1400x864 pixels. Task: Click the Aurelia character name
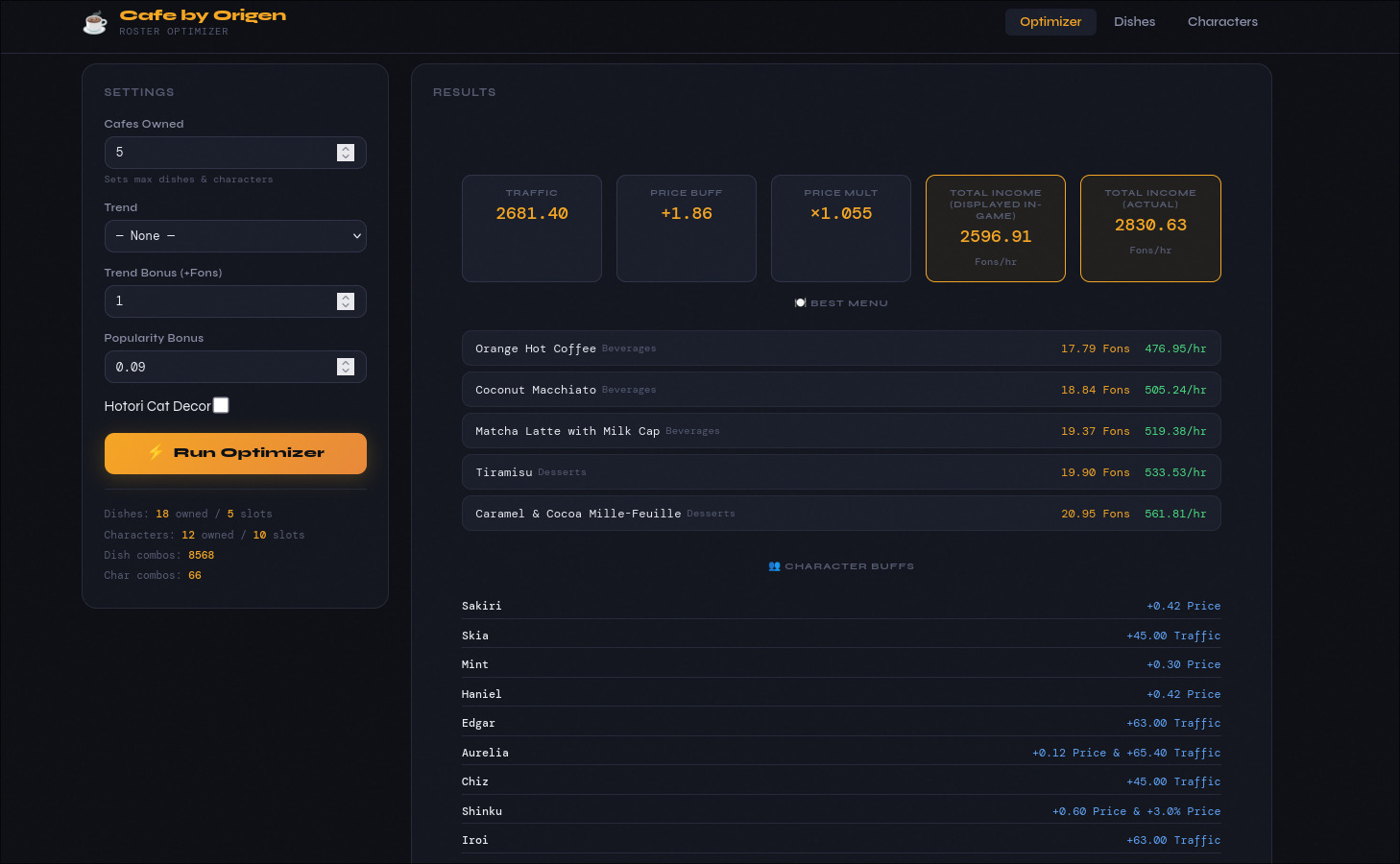click(x=485, y=753)
